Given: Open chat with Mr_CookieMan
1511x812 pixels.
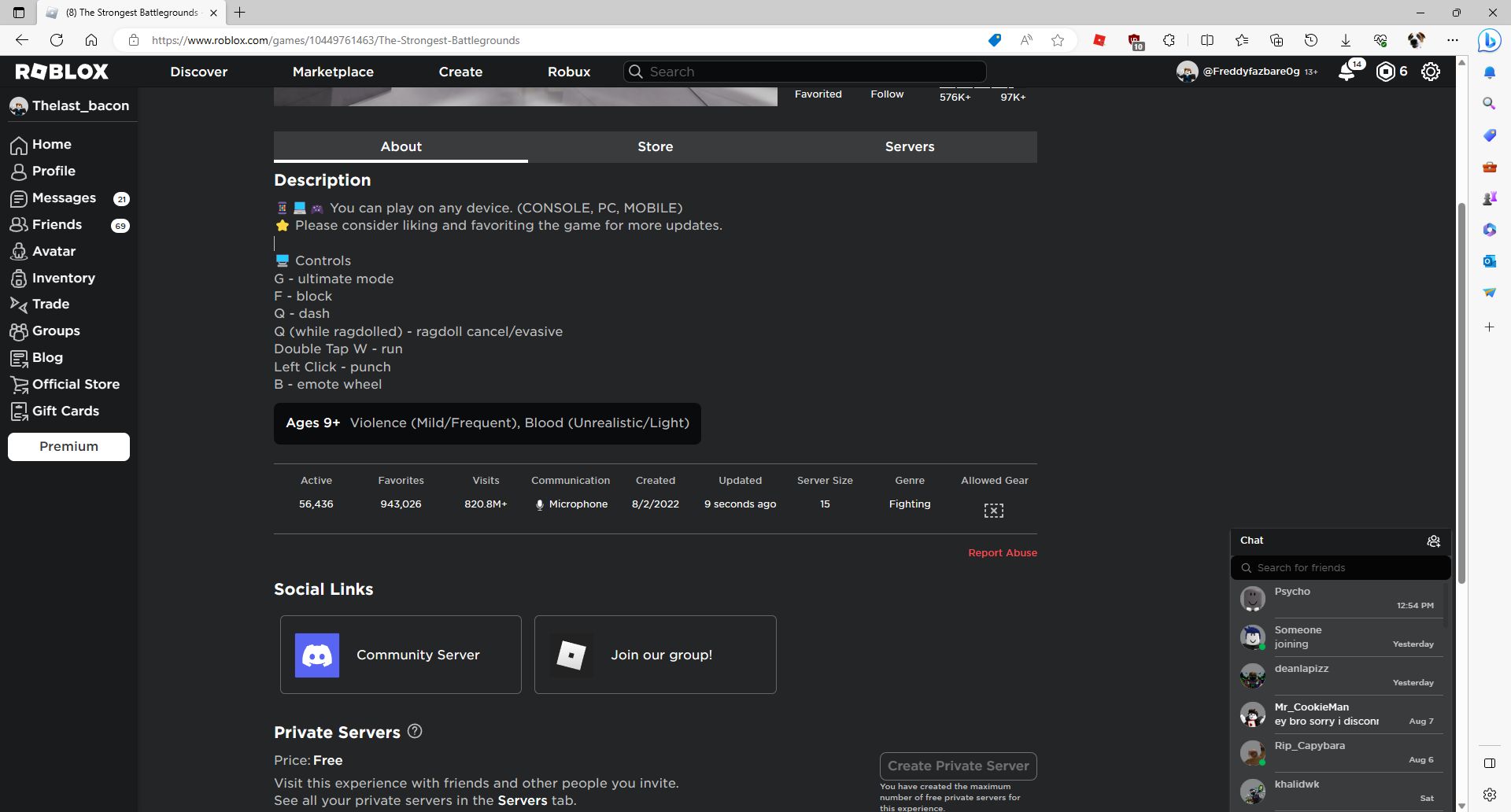Looking at the screenshot, I should point(1340,714).
